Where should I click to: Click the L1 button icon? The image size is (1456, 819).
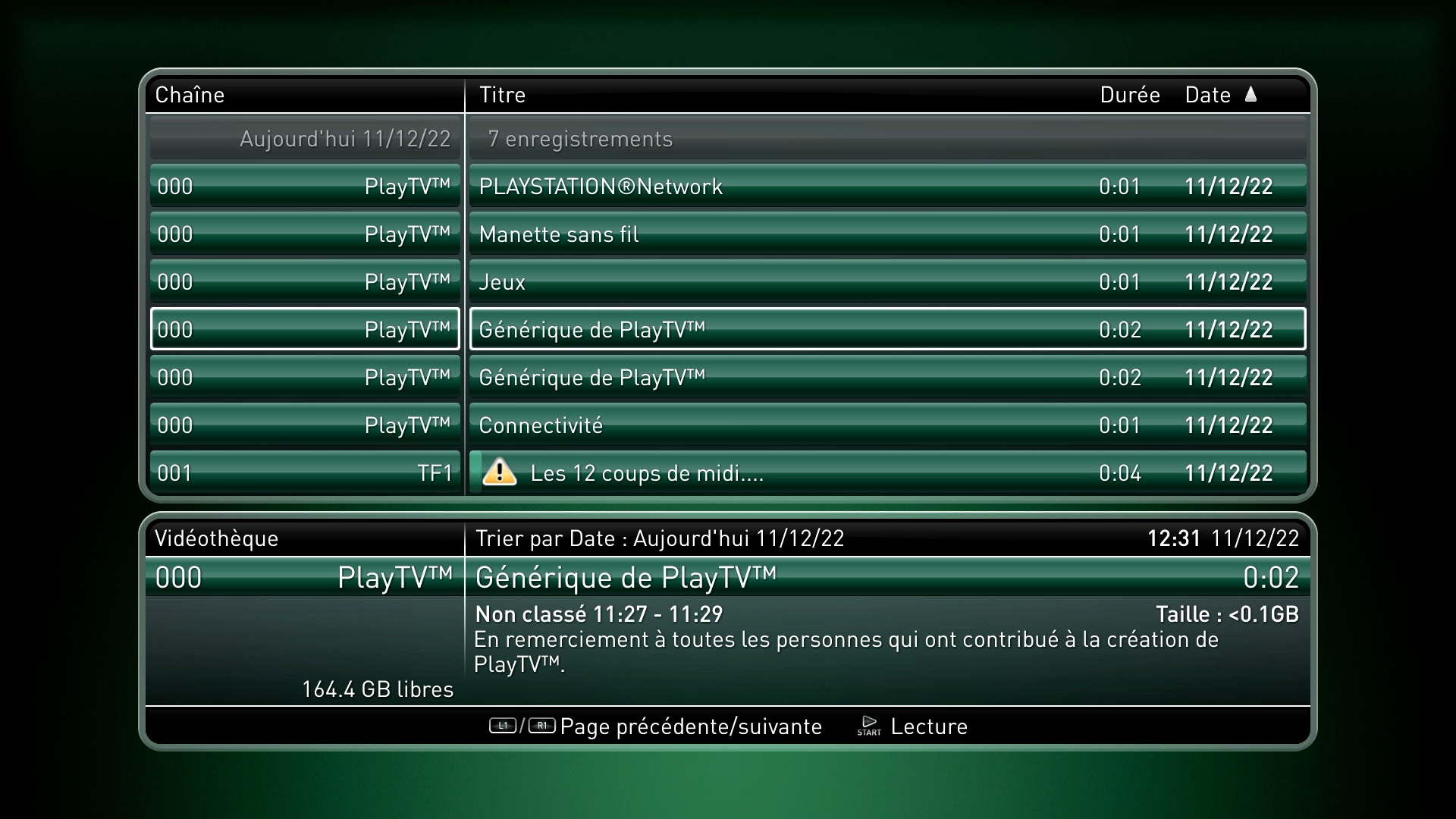point(502,726)
